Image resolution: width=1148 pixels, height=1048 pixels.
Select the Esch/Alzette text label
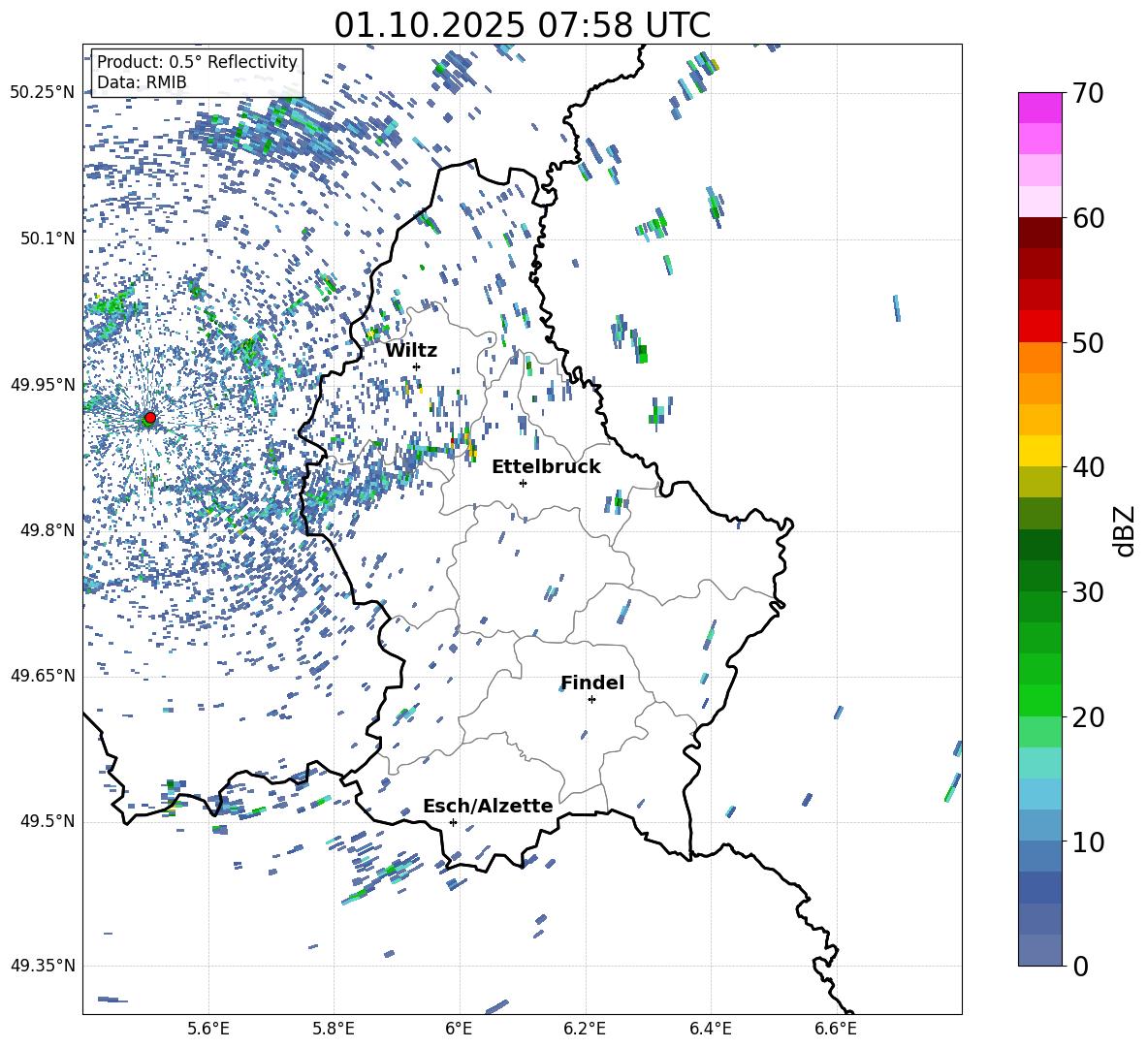tap(488, 806)
